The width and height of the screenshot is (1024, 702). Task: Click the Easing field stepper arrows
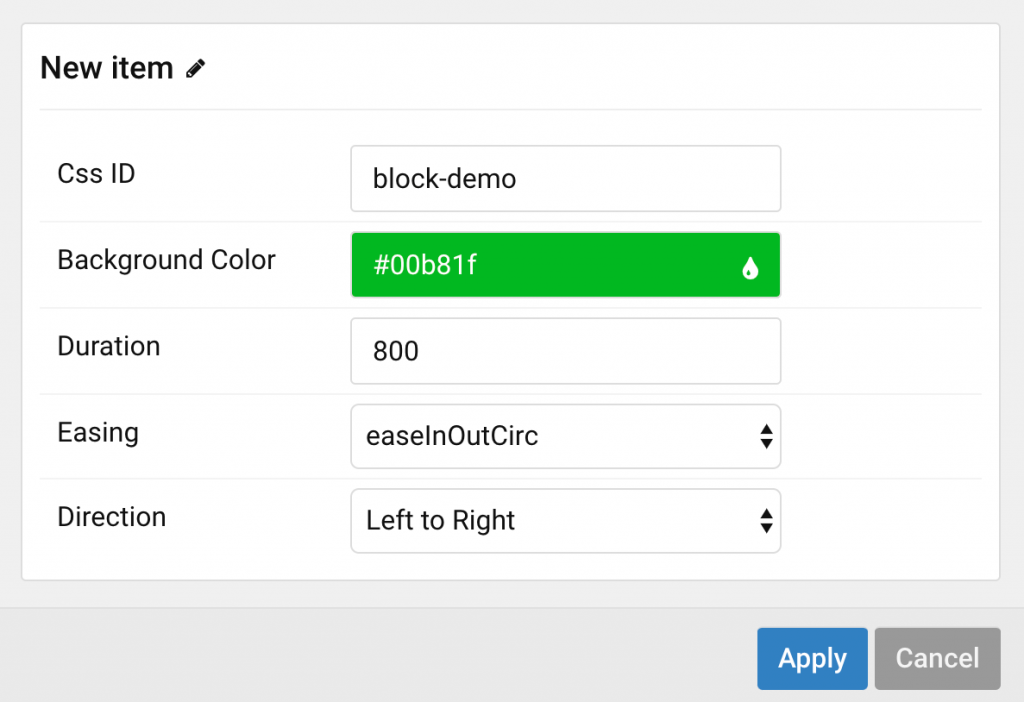click(765, 436)
